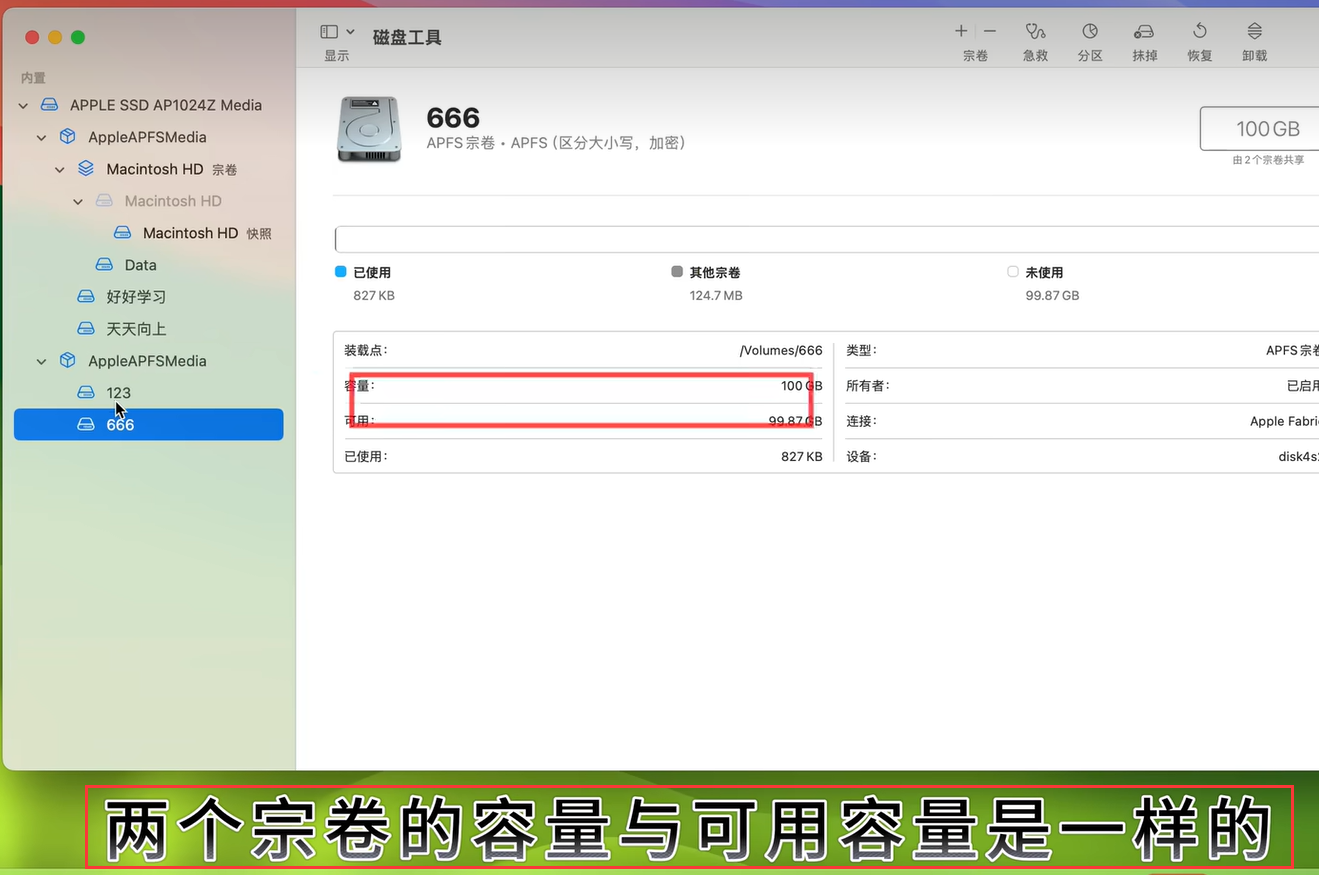Click the first AppleAPFSMedia cube icon
This screenshot has height=875, width=1319.
67,137
